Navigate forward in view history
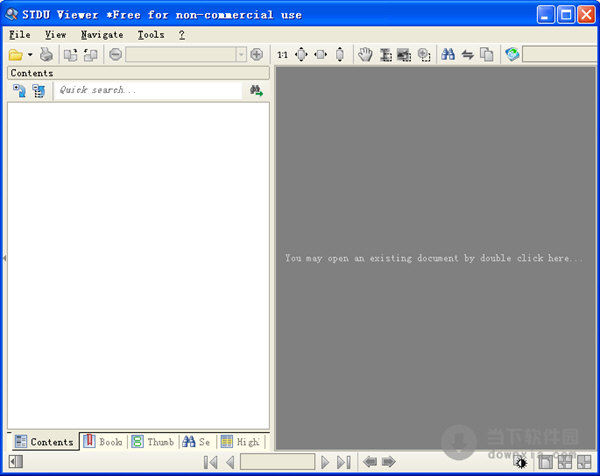Screen dimensions: 600x476 point(389,462)
